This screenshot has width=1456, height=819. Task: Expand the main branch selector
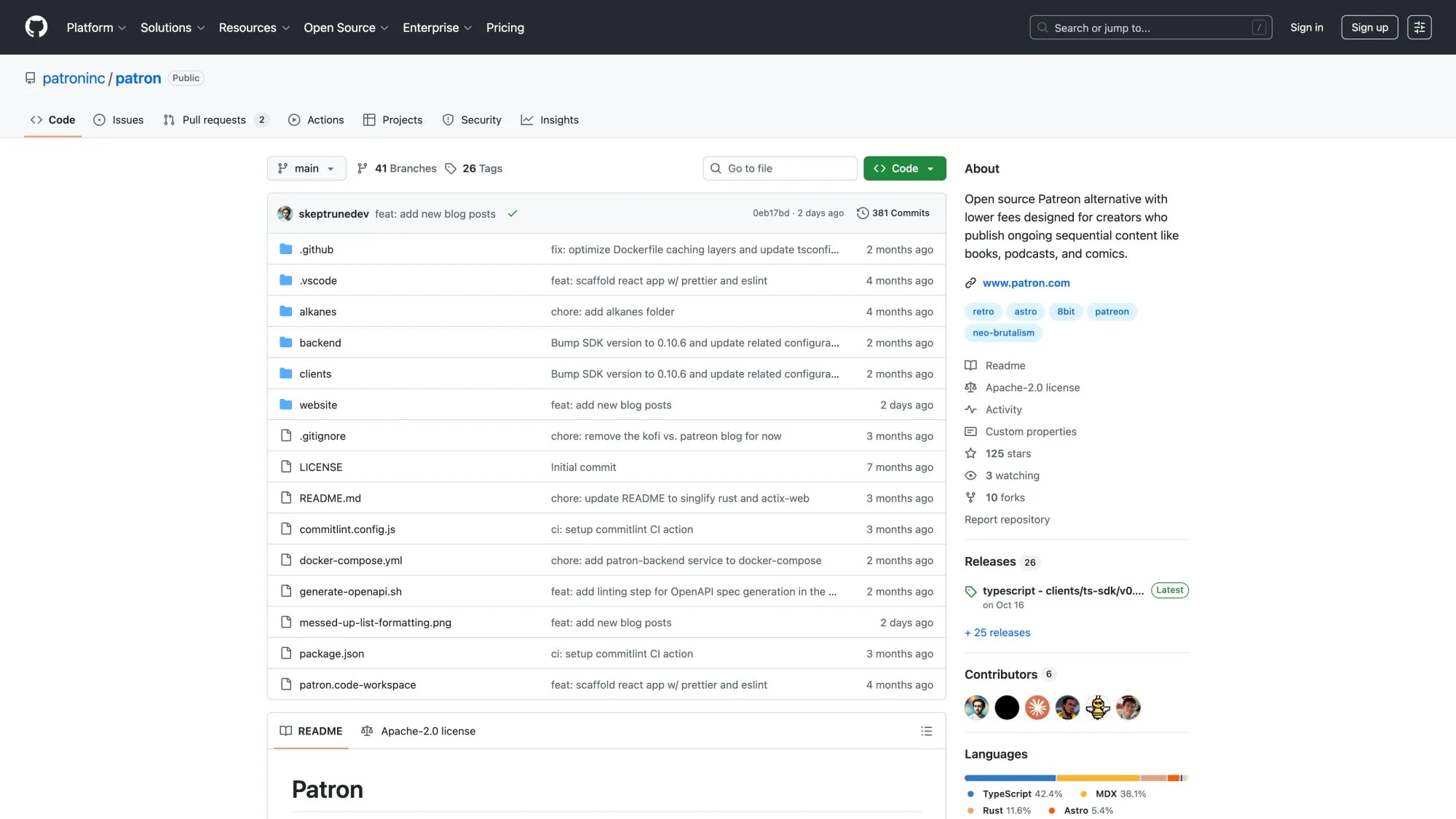coord(306,168)
